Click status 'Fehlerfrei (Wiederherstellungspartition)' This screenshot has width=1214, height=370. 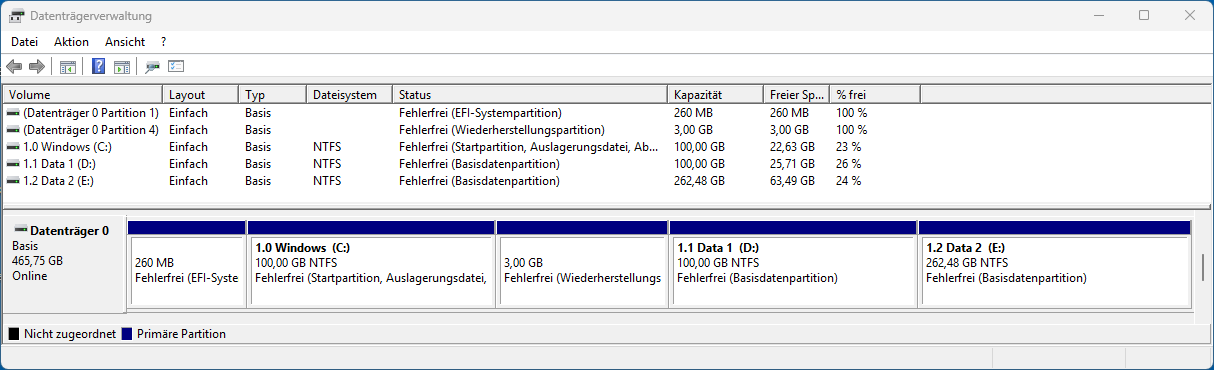pyautogui.click(x=502, y=130)
